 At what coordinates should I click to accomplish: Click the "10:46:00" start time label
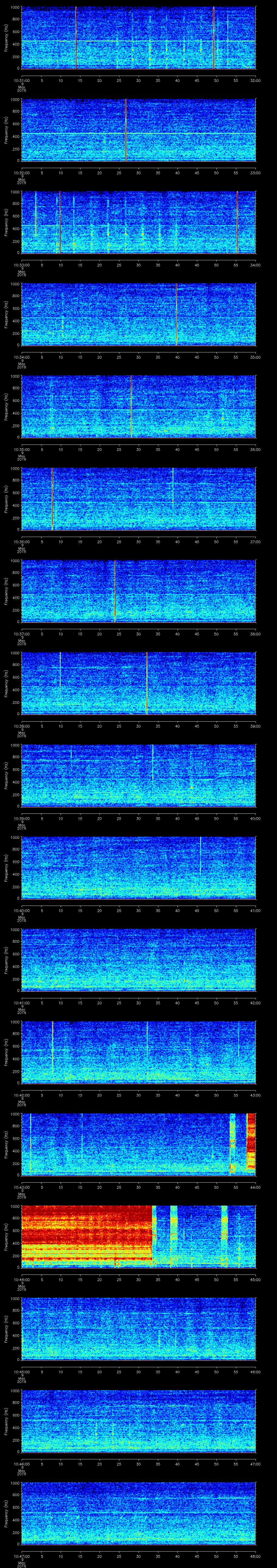(x=22, y=1463)
